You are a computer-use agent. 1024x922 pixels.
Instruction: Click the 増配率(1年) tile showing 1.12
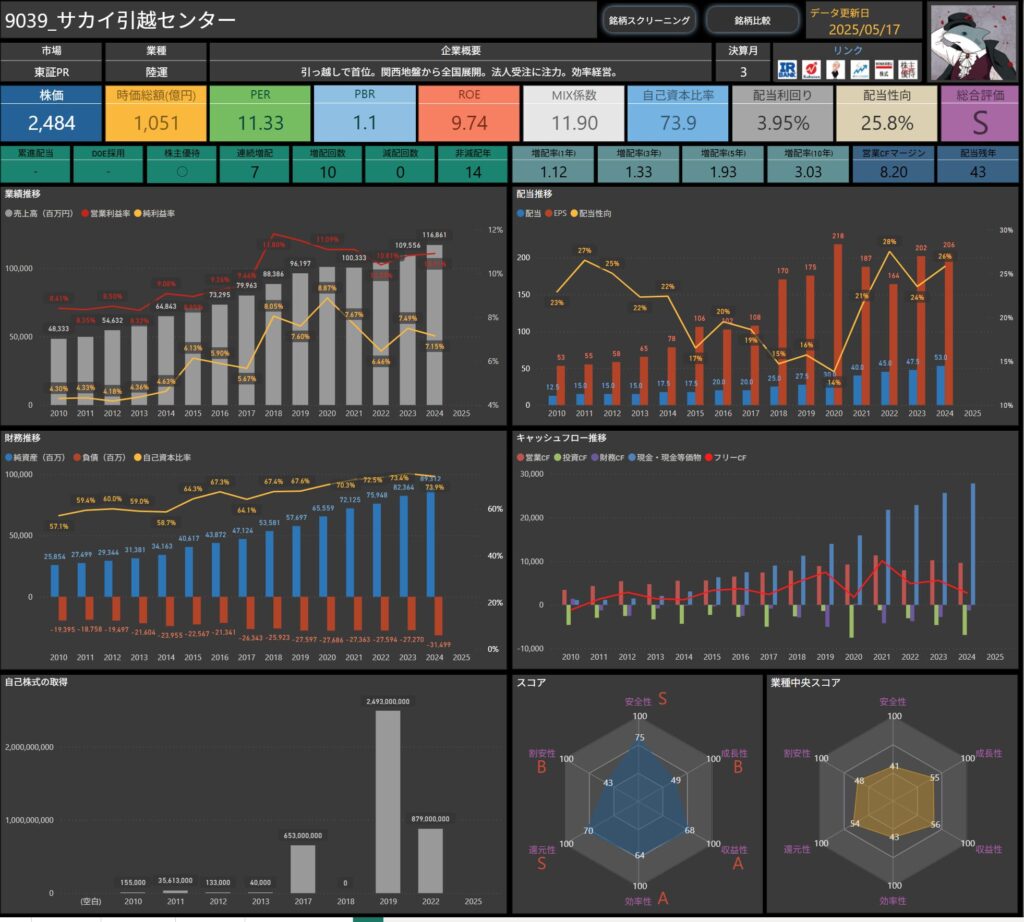[553, 165]
